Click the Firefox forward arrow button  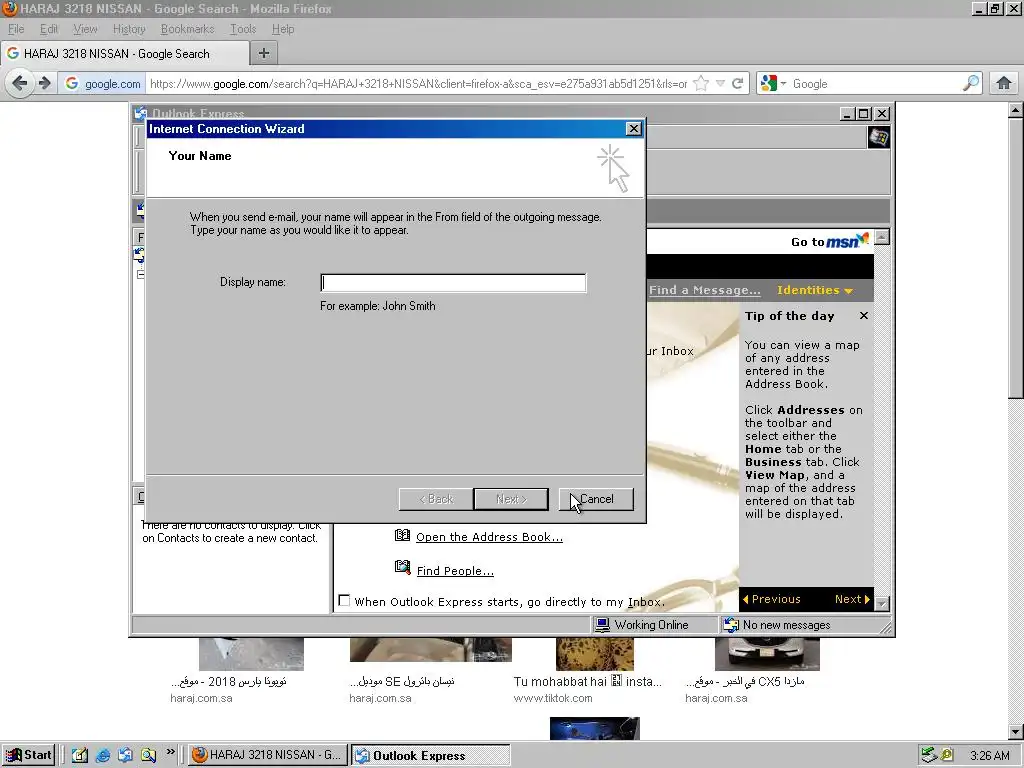(44, 84)
